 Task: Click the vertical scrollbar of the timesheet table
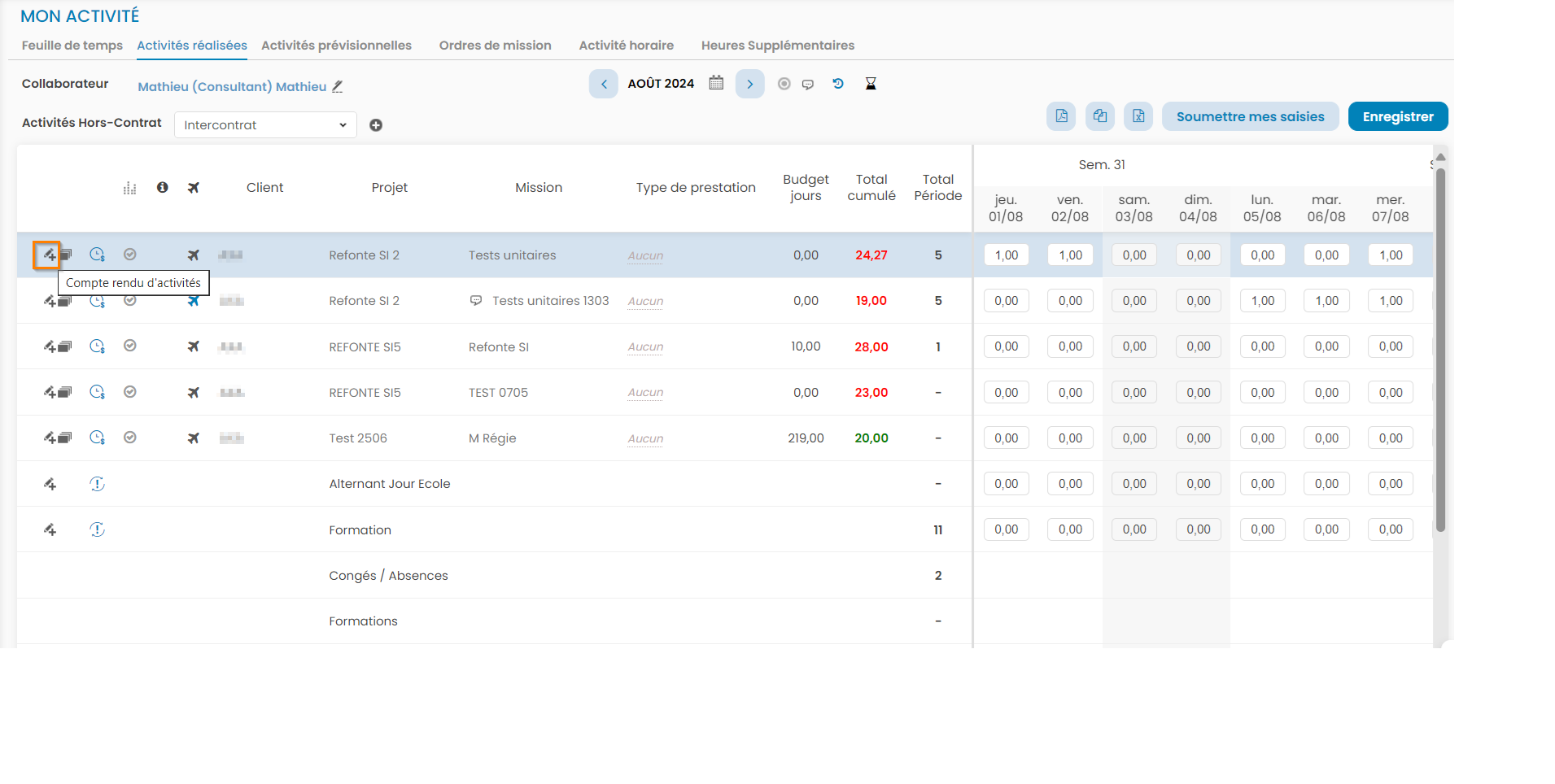(1440, 350)
